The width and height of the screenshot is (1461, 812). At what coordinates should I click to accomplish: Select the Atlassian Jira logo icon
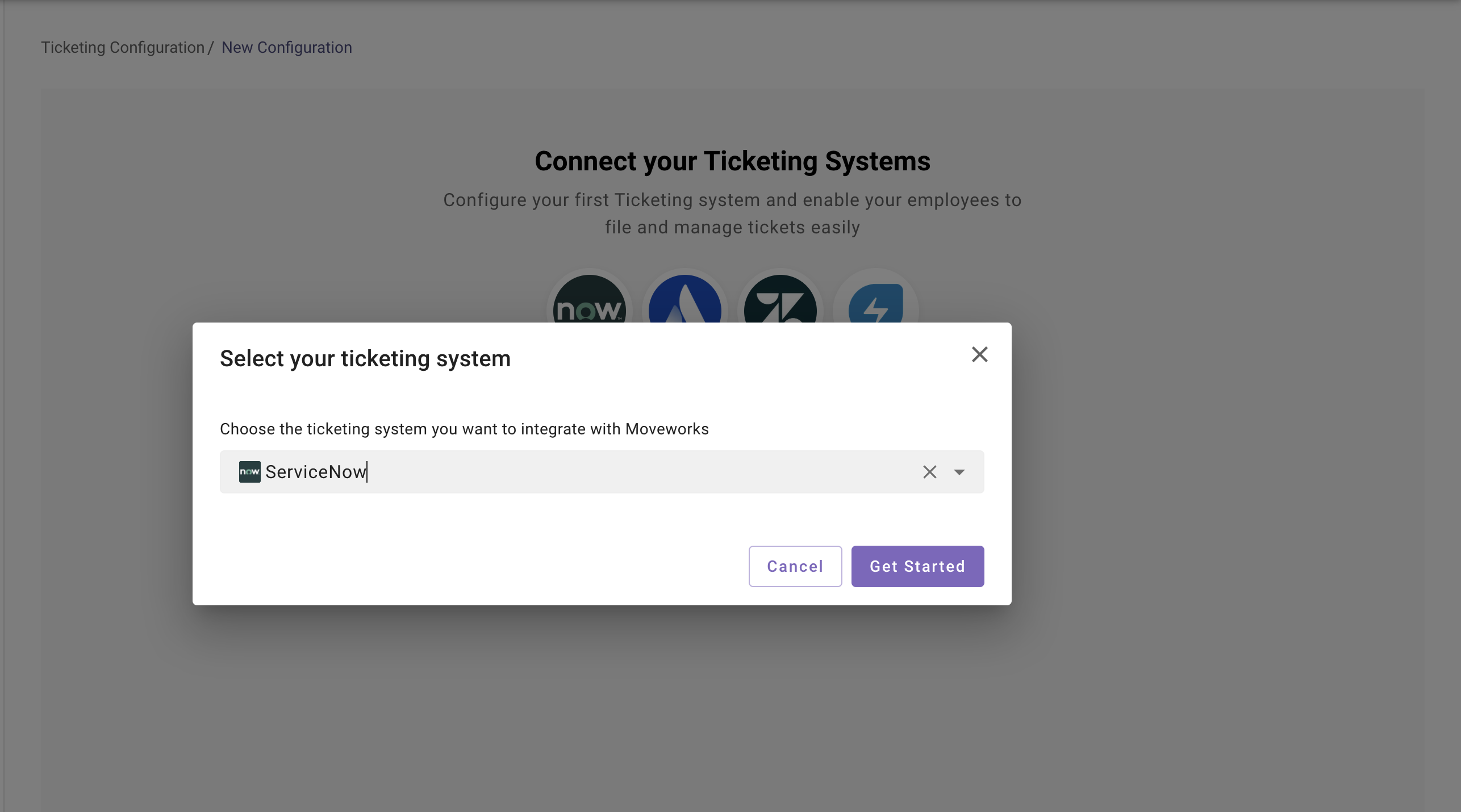tap(684, 307)
